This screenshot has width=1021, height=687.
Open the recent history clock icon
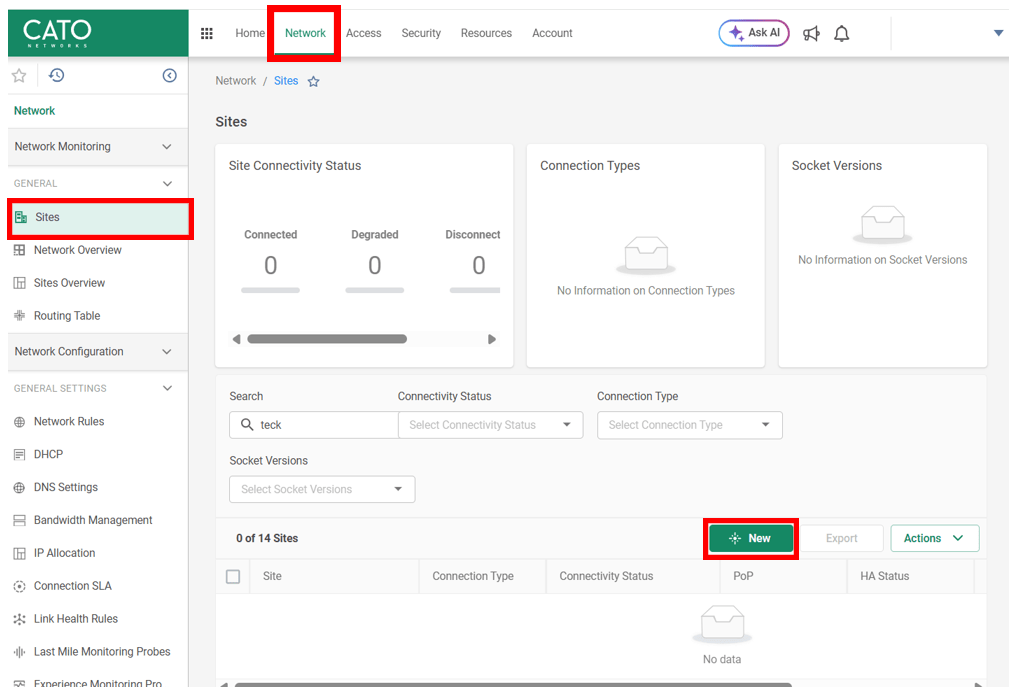(57, 76)
